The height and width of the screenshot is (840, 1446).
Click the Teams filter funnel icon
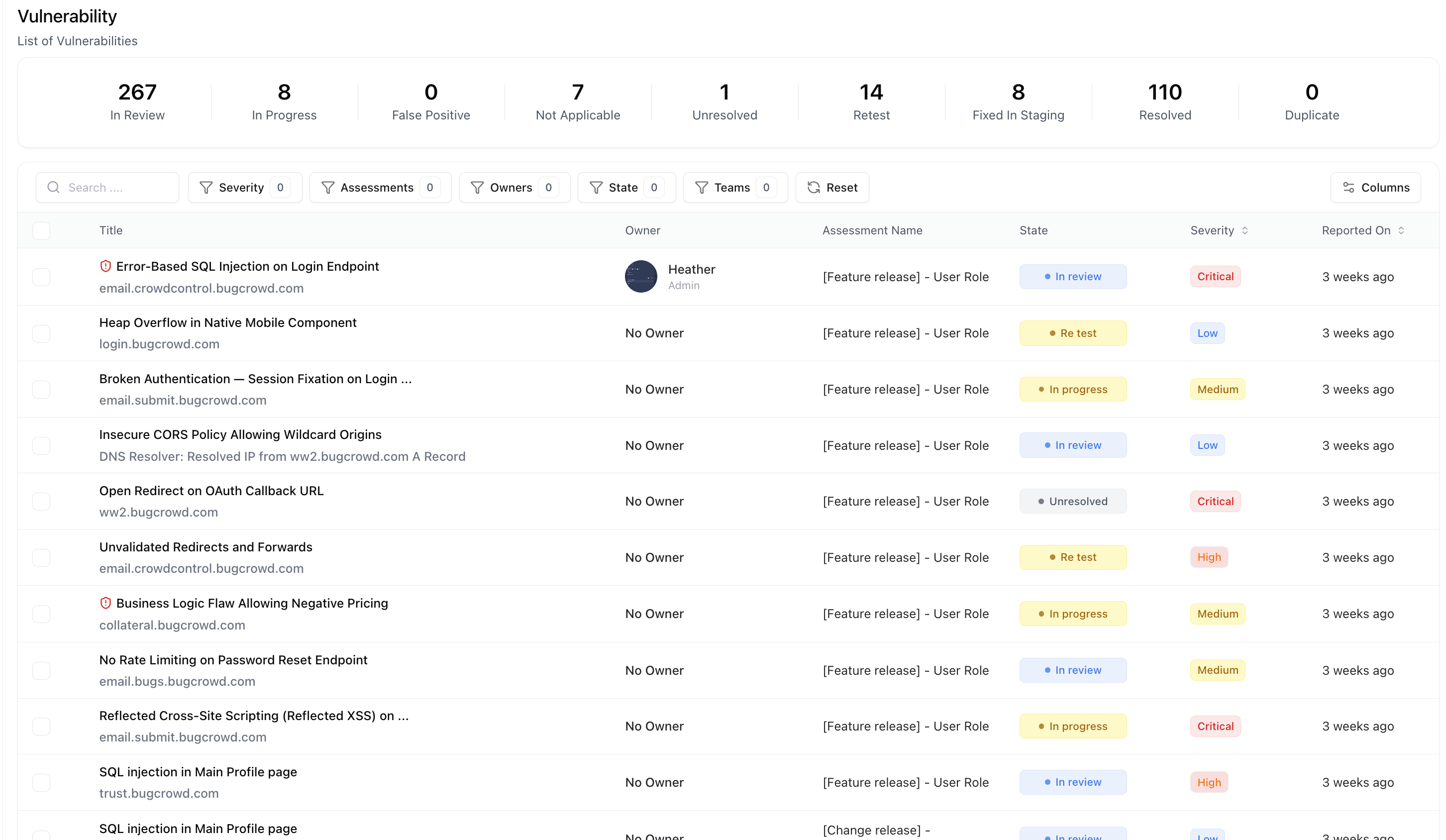pos(701,187)
